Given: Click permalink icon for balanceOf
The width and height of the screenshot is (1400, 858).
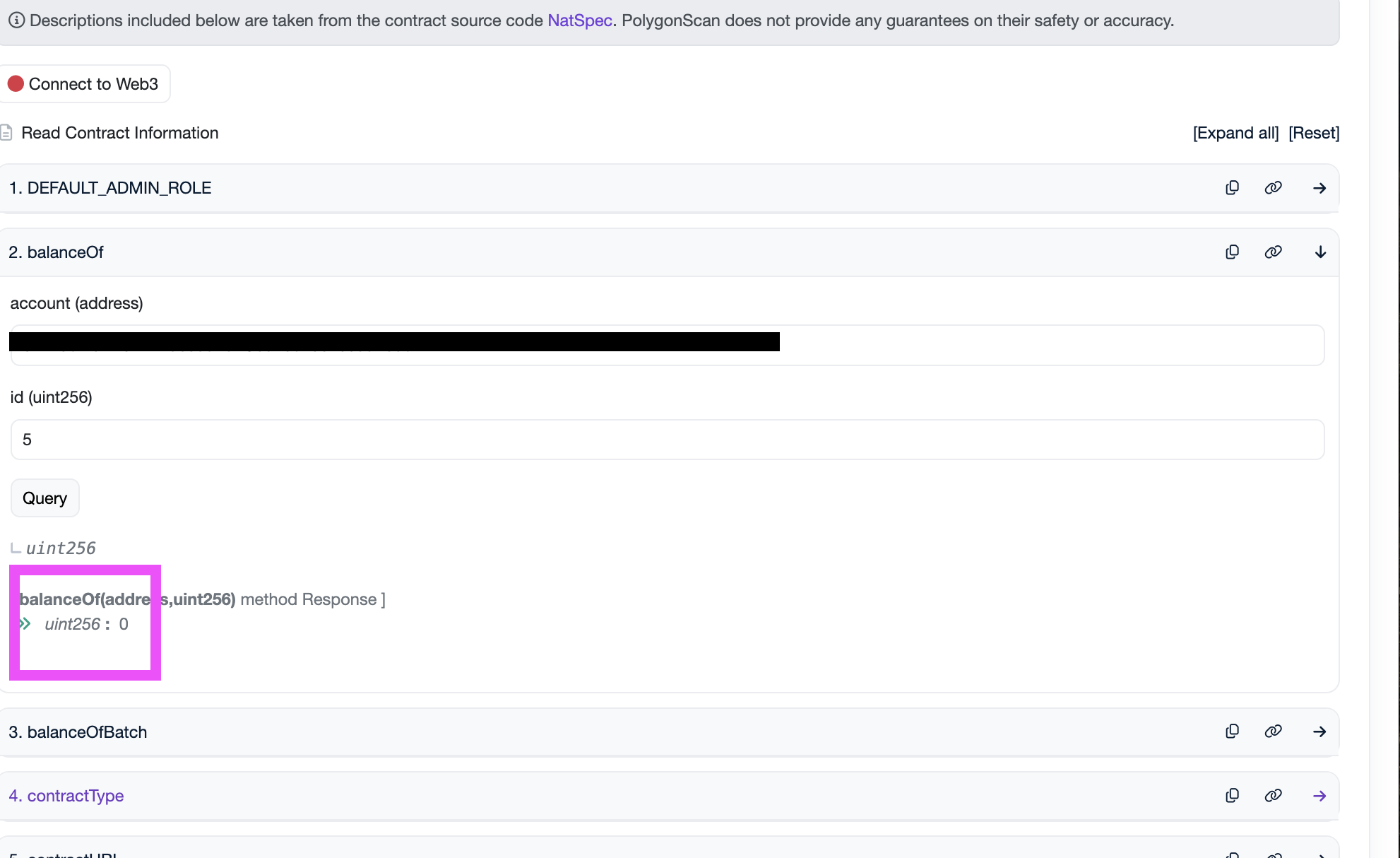Looking at the screenshot, I should 1273,252.
